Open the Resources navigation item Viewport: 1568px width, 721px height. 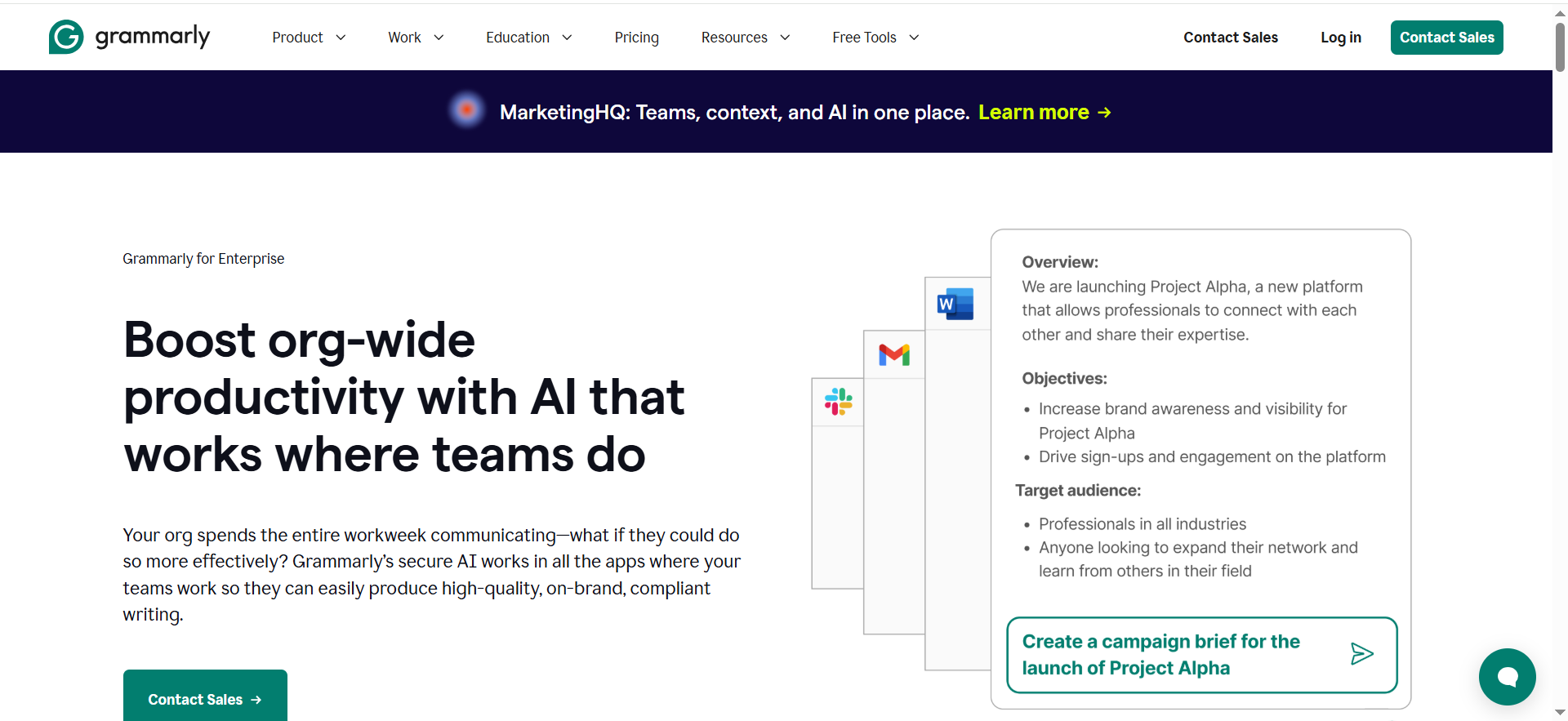pos(734,38)
